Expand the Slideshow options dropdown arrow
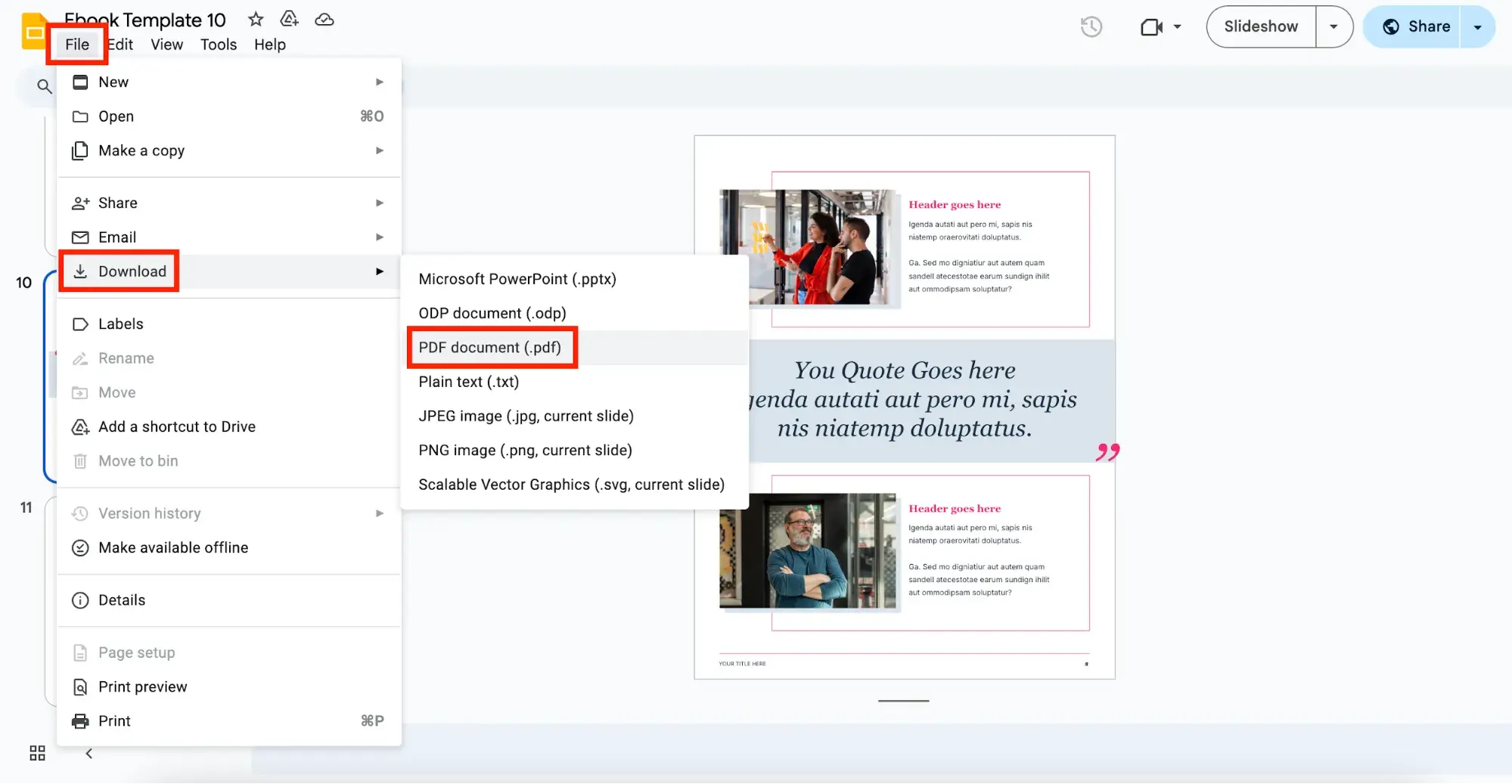Screen dimensions: 1512x784 coord(1333,27)
